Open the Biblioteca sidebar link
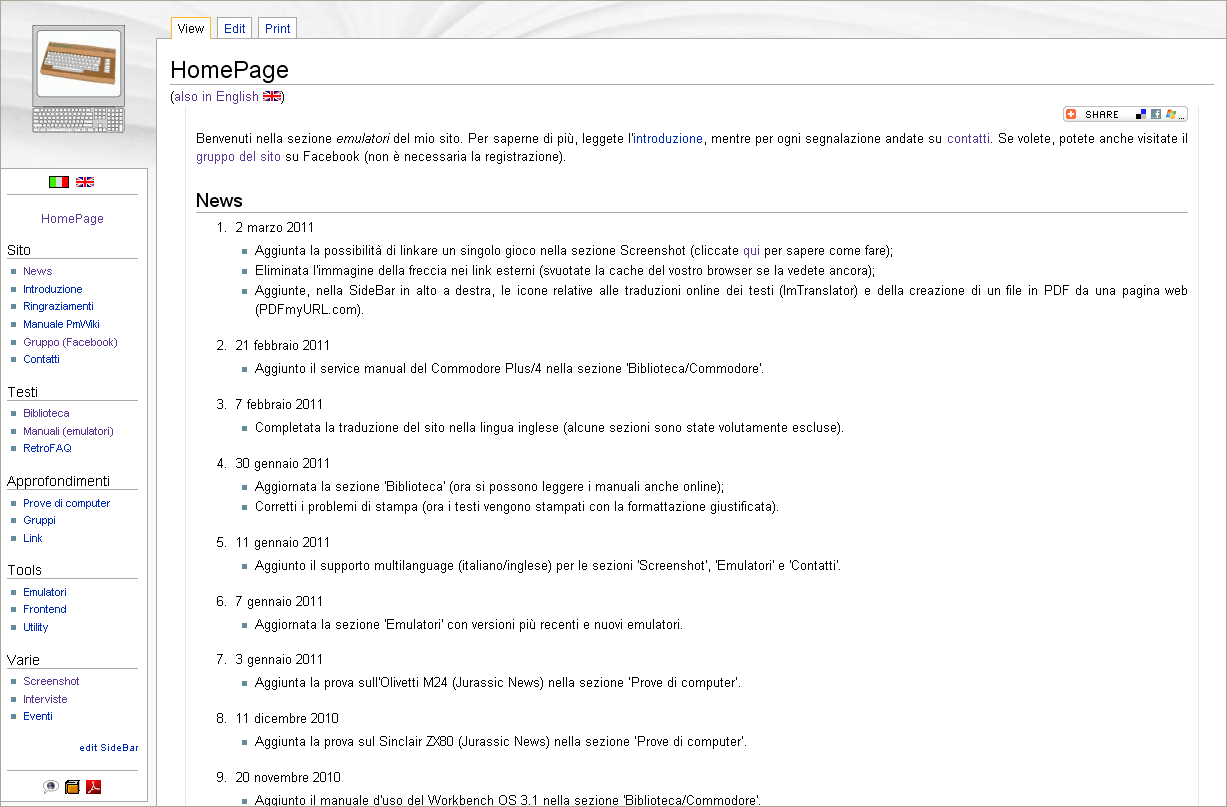This screenshot has width=1227, height=807. [46, 413]
